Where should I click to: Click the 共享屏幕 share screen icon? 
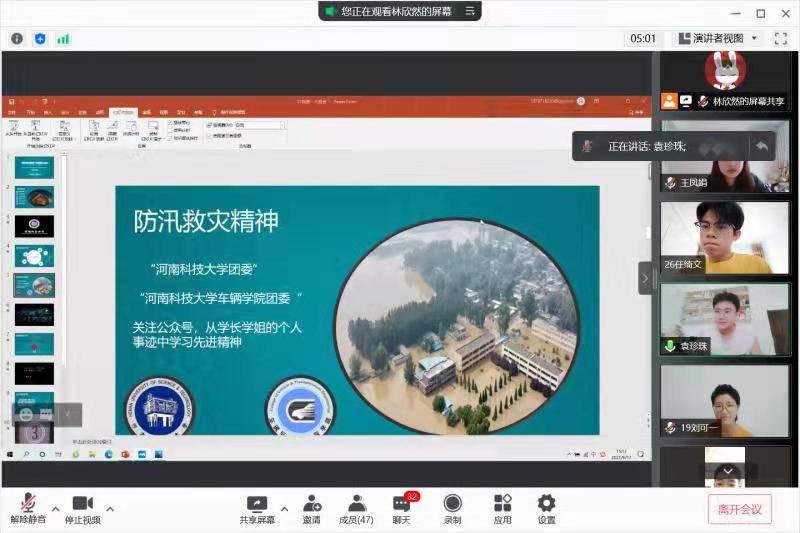257,509
